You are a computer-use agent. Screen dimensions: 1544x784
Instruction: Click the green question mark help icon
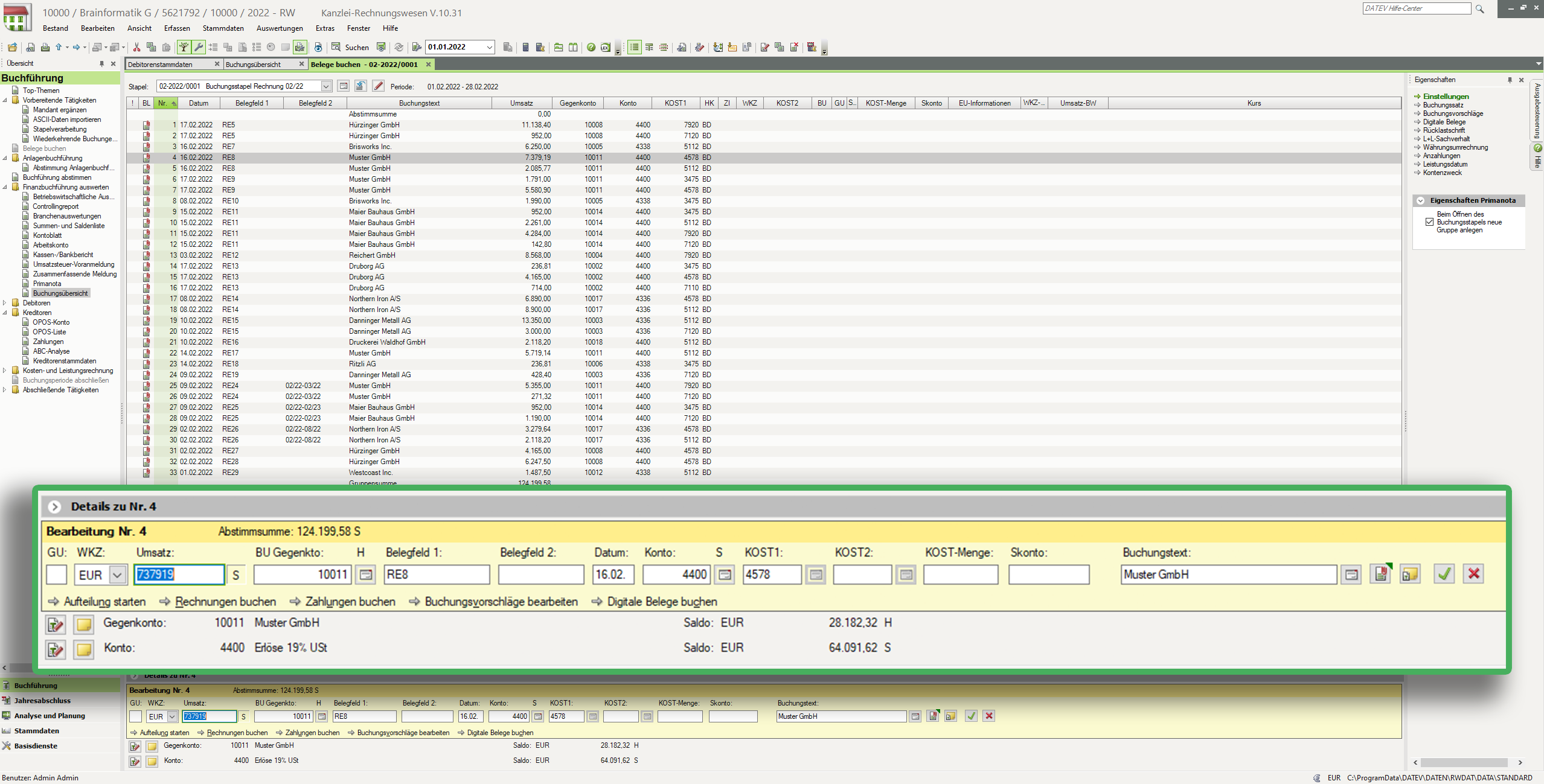pos(591,47)
